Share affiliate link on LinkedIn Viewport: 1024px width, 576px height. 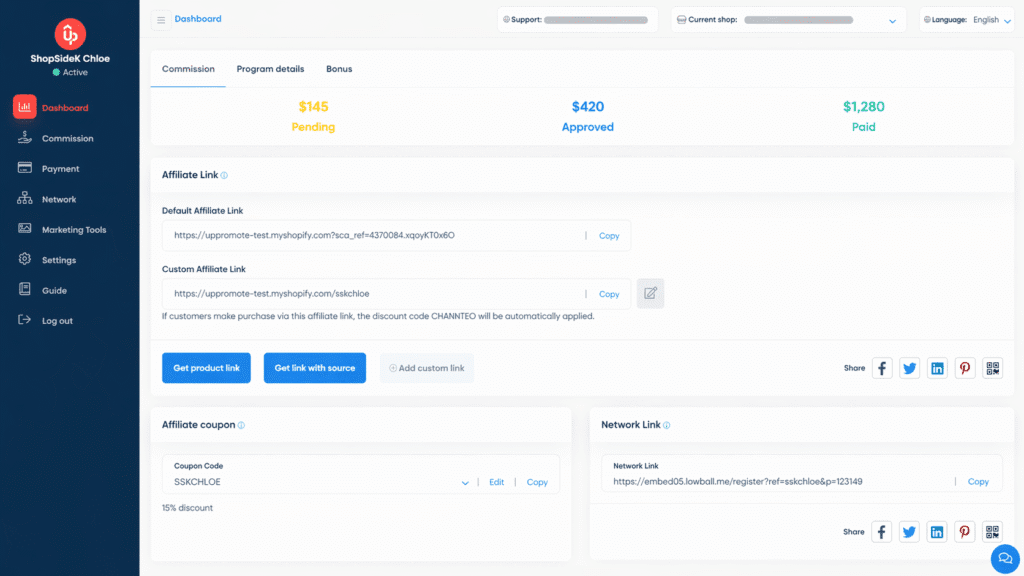point(937,367)
